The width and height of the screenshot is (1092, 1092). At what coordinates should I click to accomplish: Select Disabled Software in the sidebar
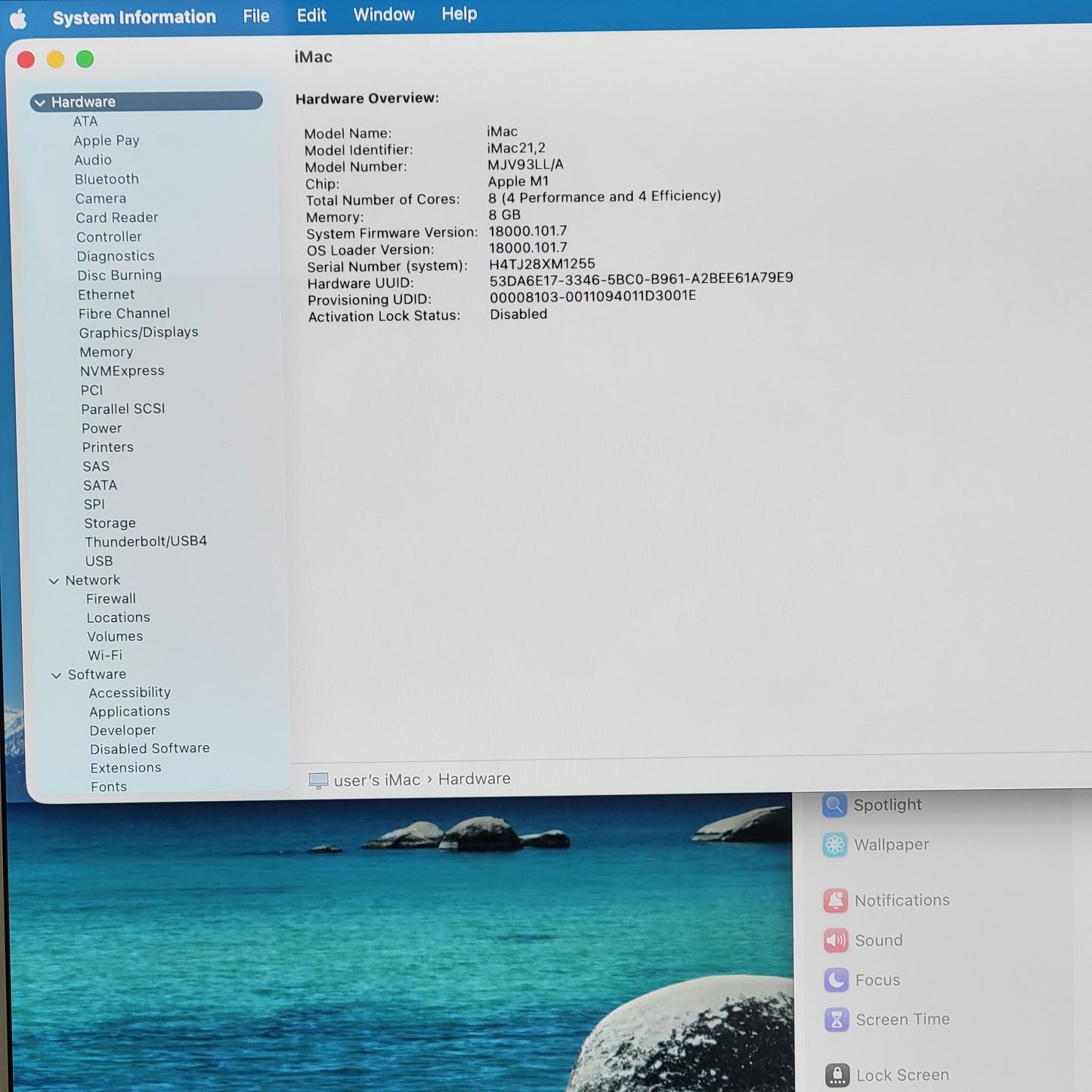[150, 749]
